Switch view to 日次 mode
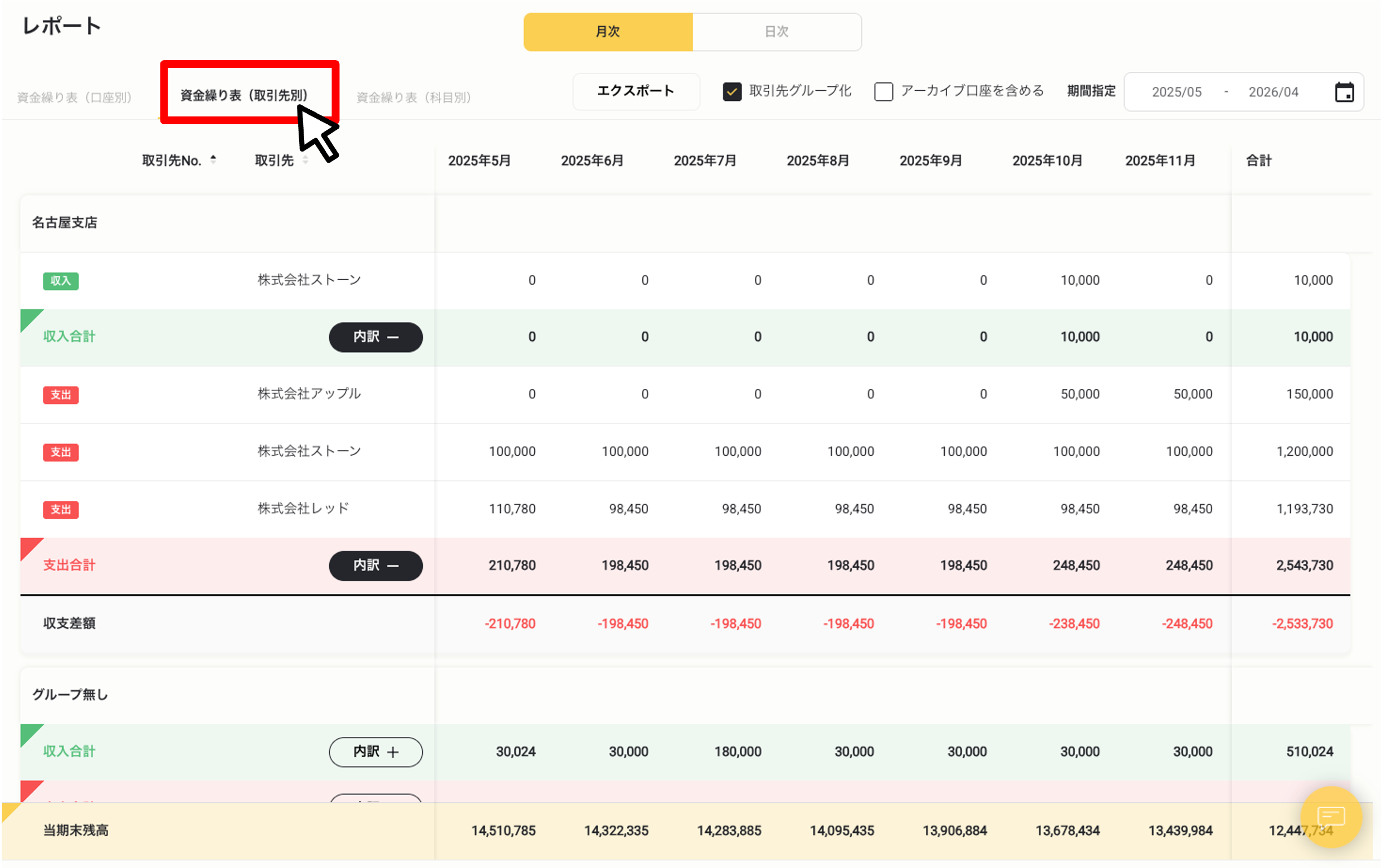This screenshot has width=1381, height=868. point(777,32)
